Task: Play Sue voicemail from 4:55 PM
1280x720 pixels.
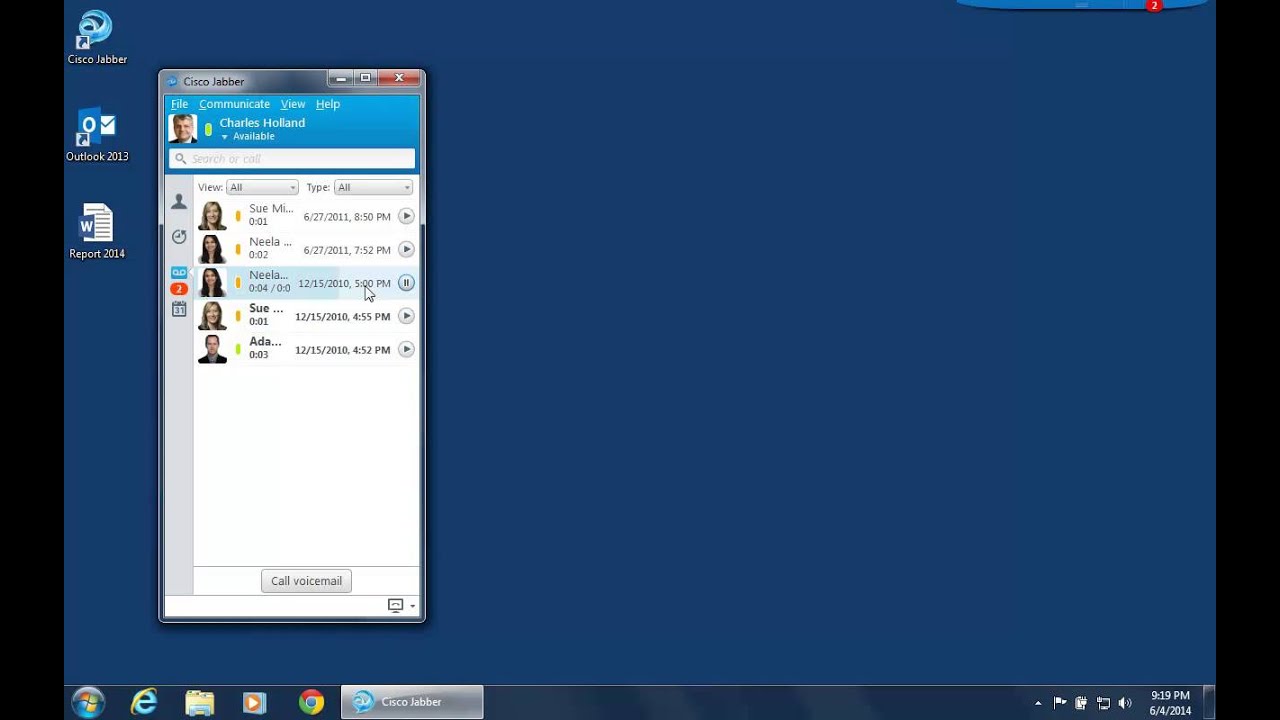Action: pyautogui.click(x=406, y=316)
